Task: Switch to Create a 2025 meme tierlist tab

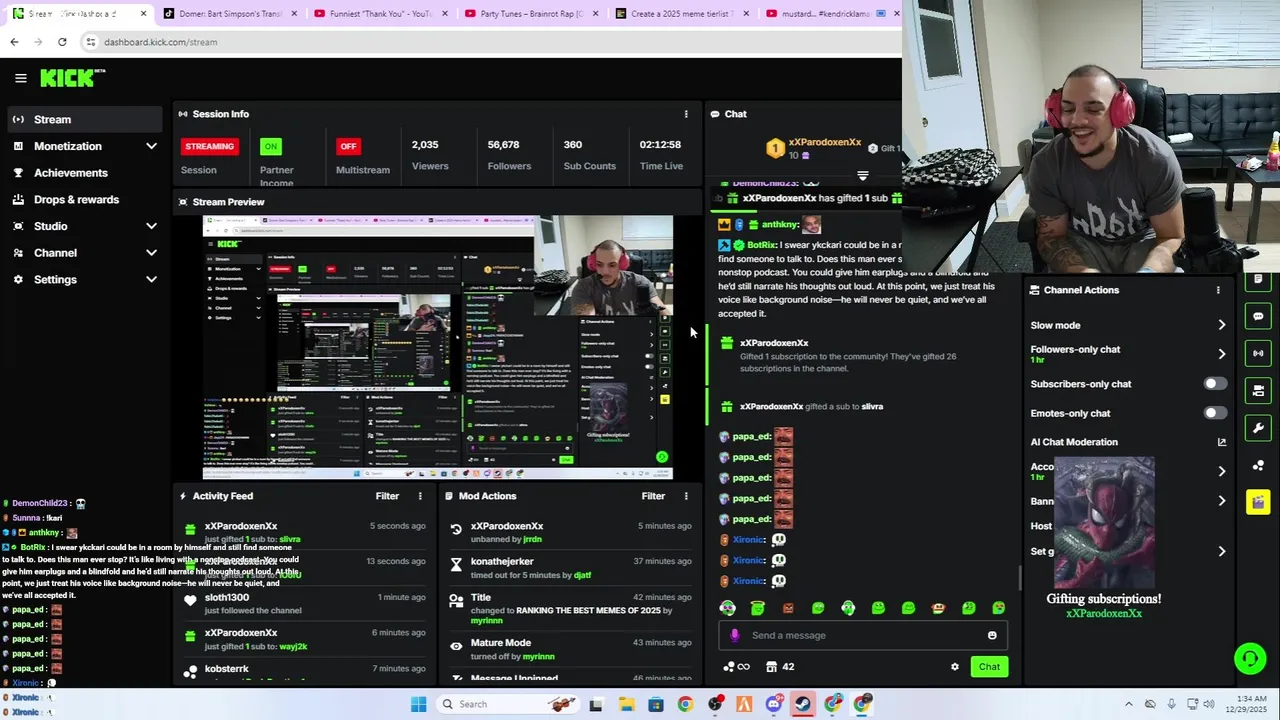Action: coord(683,14)
